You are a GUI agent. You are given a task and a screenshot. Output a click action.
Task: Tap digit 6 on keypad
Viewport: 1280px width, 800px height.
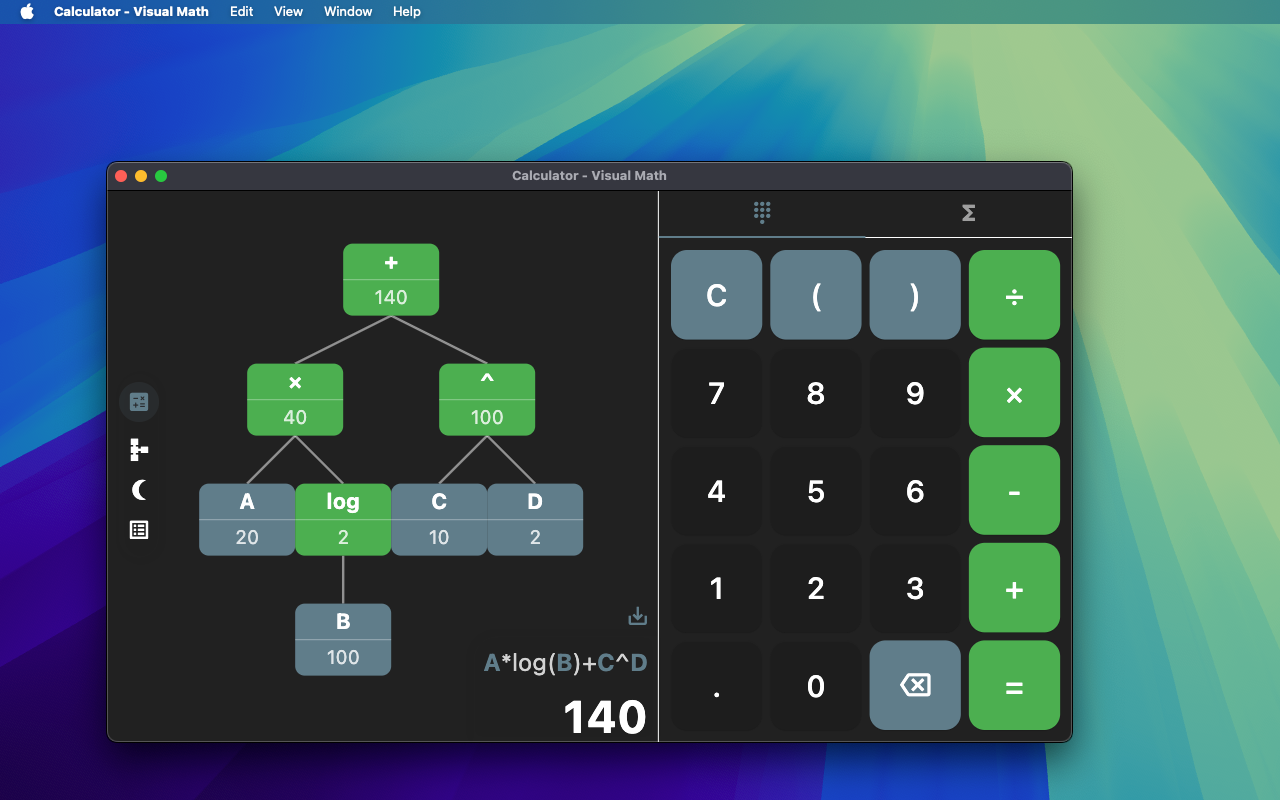coord(915,490)
